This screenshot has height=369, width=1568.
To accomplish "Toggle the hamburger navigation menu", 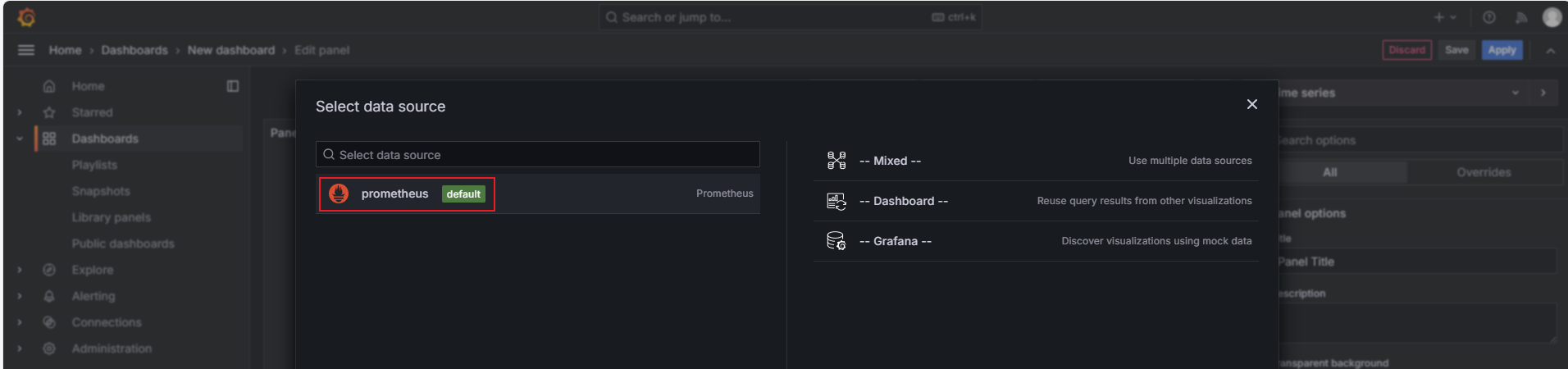I will pos(26,50).
